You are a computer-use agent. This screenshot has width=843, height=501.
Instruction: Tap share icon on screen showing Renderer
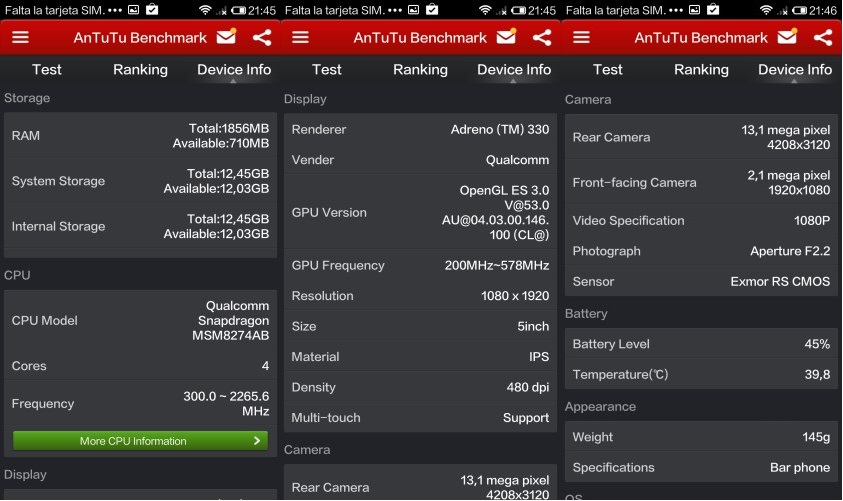click(x=542, y=38)
